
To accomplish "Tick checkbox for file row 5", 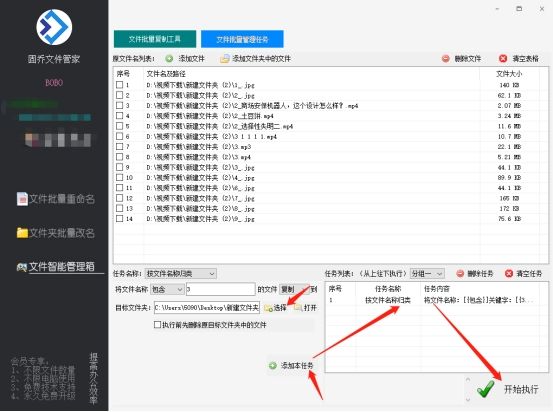I will tap(120, 126).
